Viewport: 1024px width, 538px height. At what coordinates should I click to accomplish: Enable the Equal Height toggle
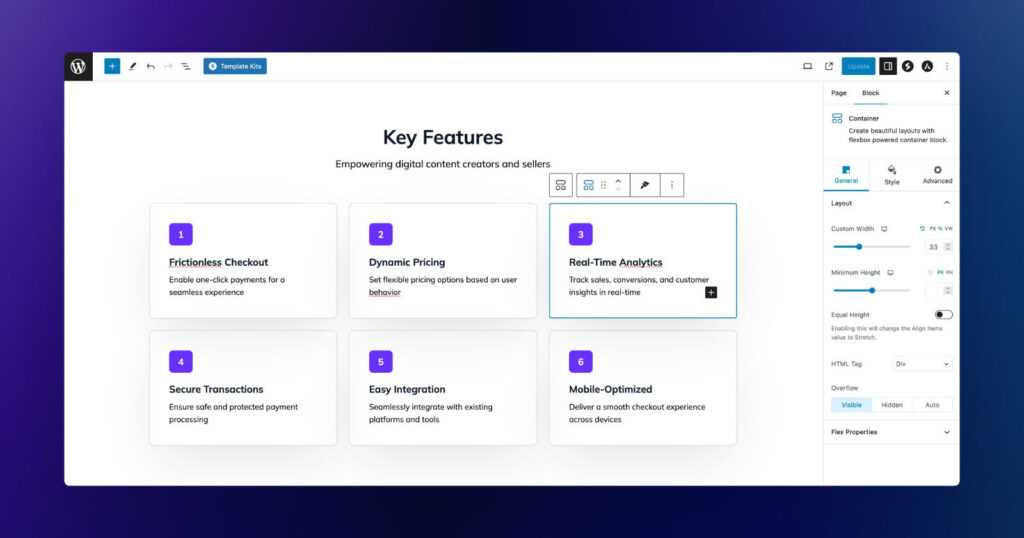tap(943, 315)
